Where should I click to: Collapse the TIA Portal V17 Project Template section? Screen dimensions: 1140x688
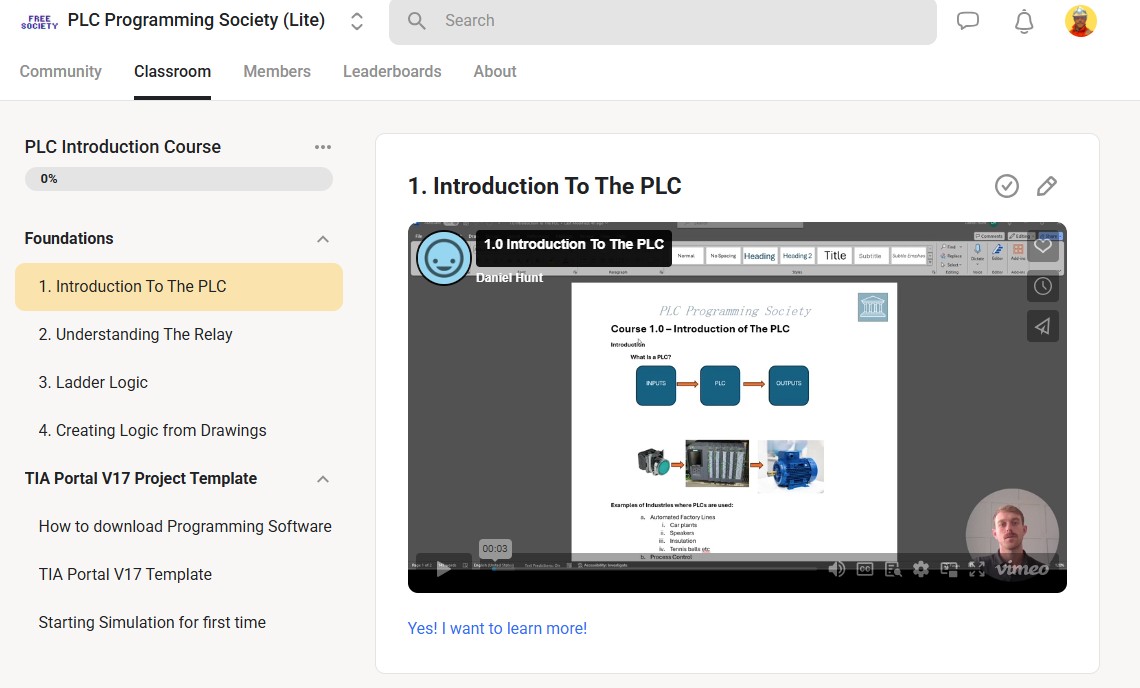point(322,479)
